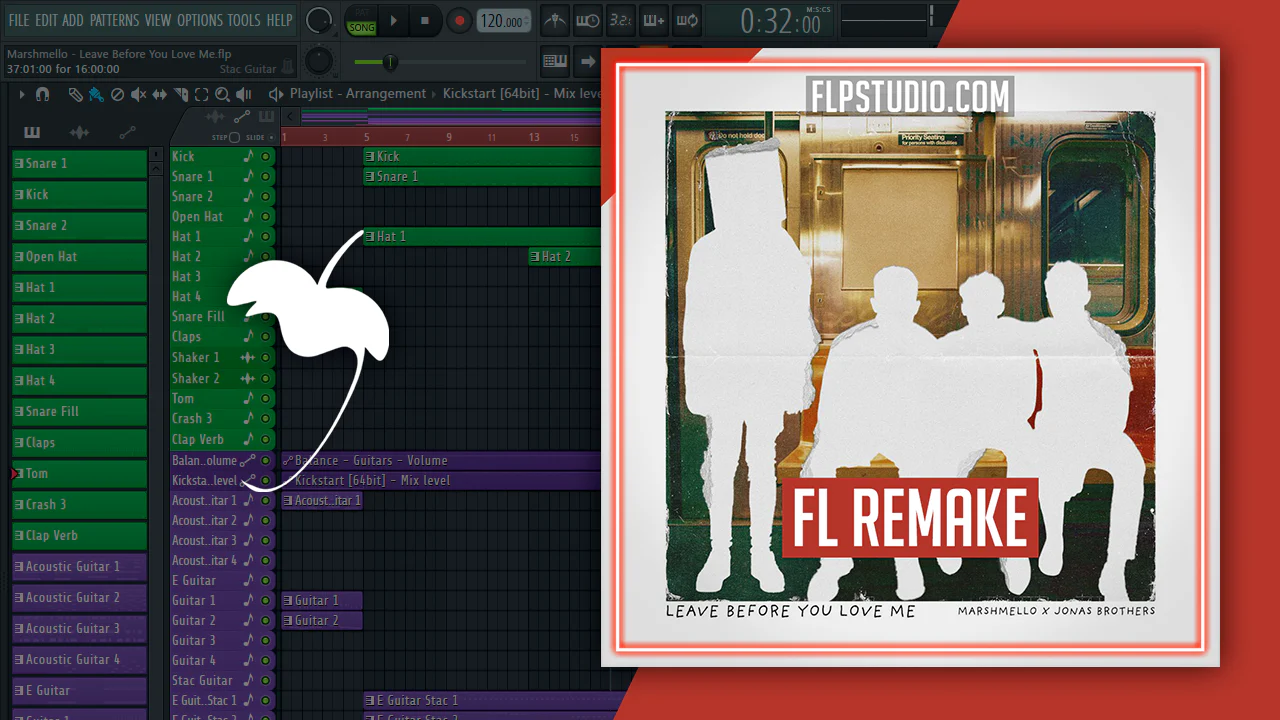Select Acoustic Guitar 1 pattern in the picker

click(x=79, y=566)
